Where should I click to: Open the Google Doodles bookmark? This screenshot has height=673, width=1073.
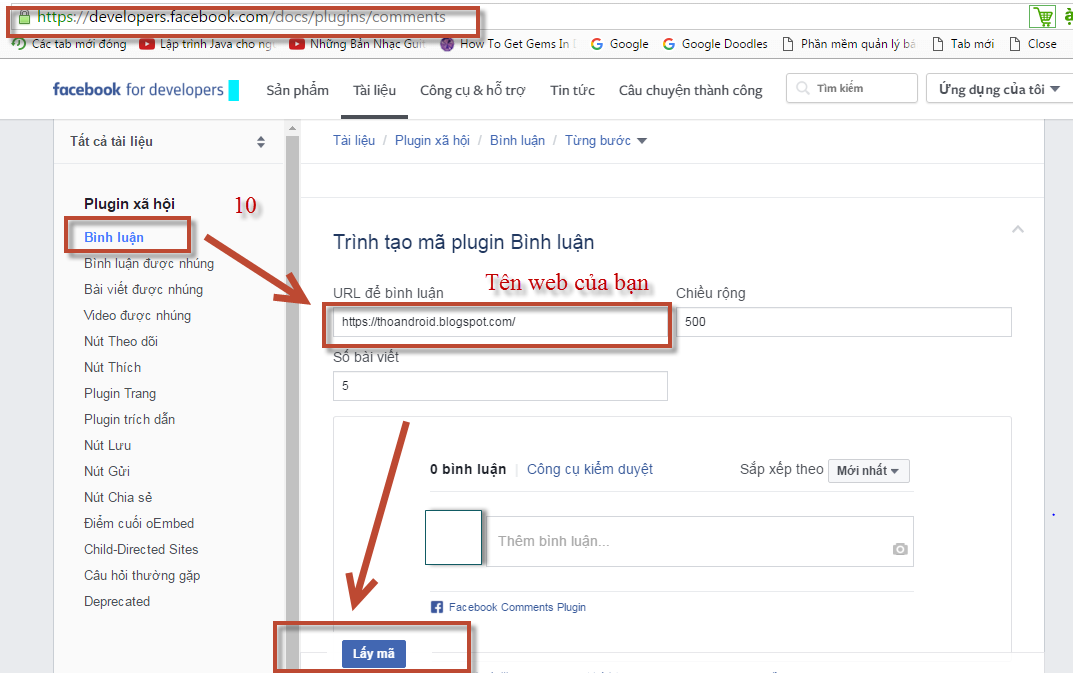(715, 44)
